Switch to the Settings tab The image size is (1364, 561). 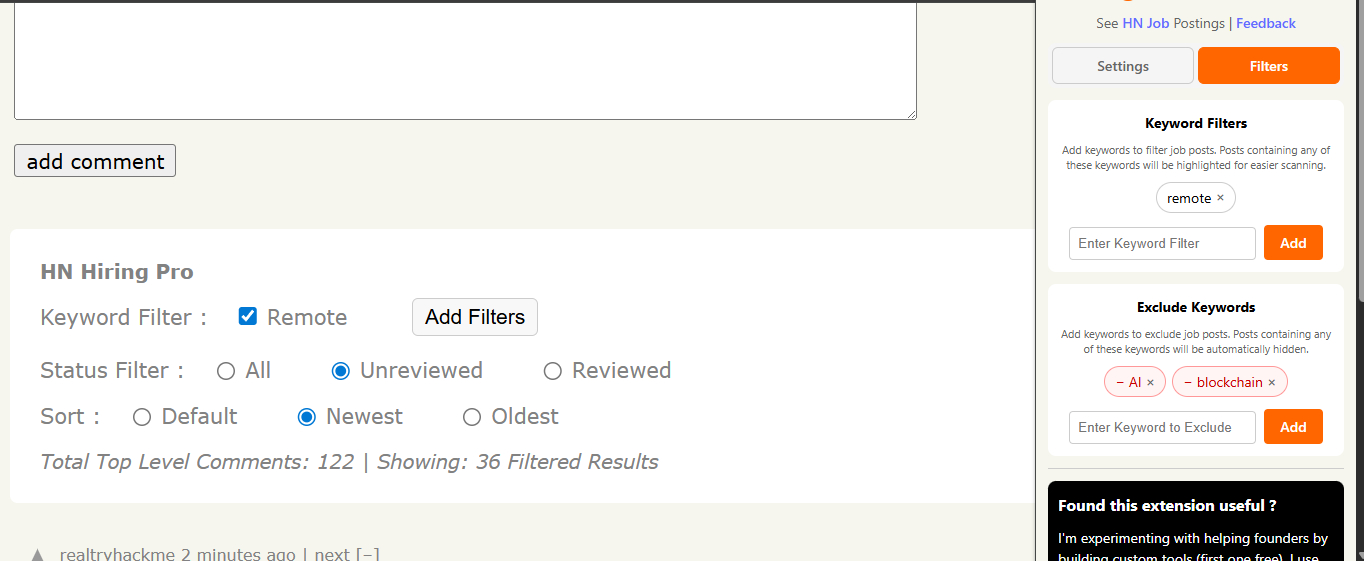click(x=1122, y=66)
